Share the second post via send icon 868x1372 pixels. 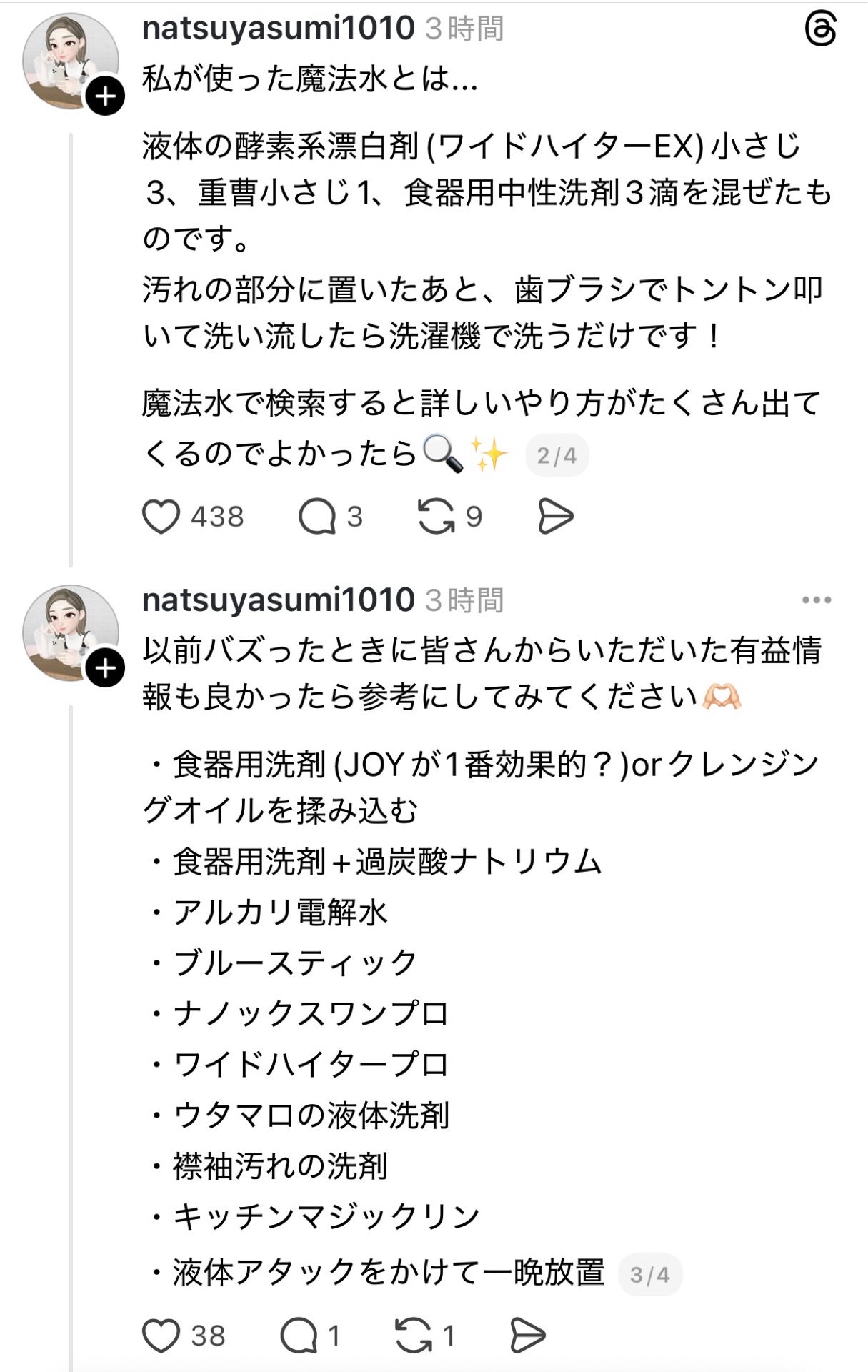[x=528, y=1336]
